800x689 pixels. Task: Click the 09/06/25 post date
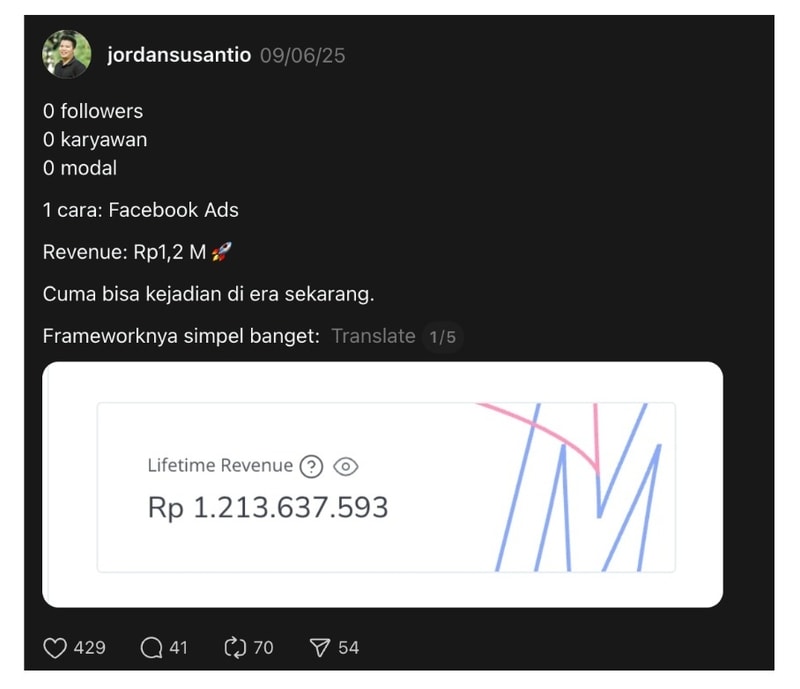302,56
